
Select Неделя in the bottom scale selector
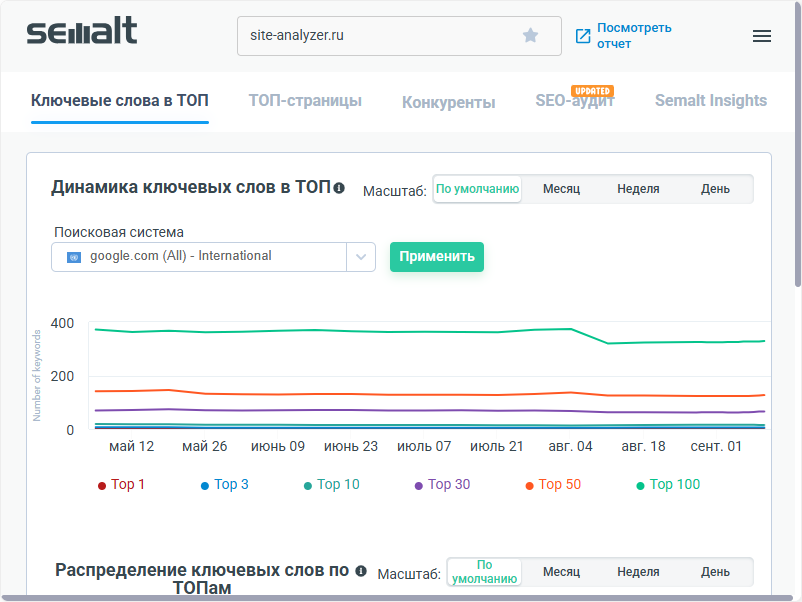pyautogui.click(x=638, y=571)
